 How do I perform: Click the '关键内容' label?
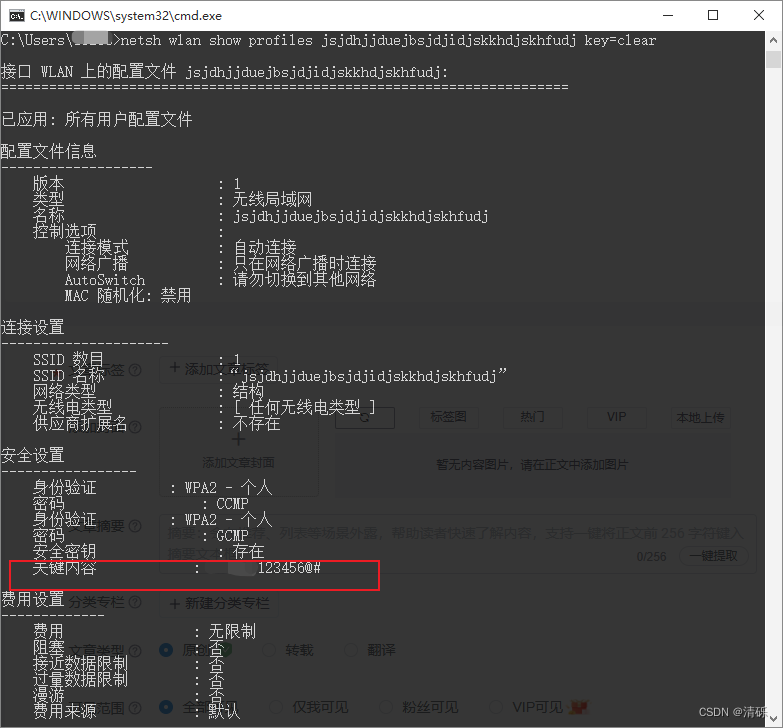(64, 568)
